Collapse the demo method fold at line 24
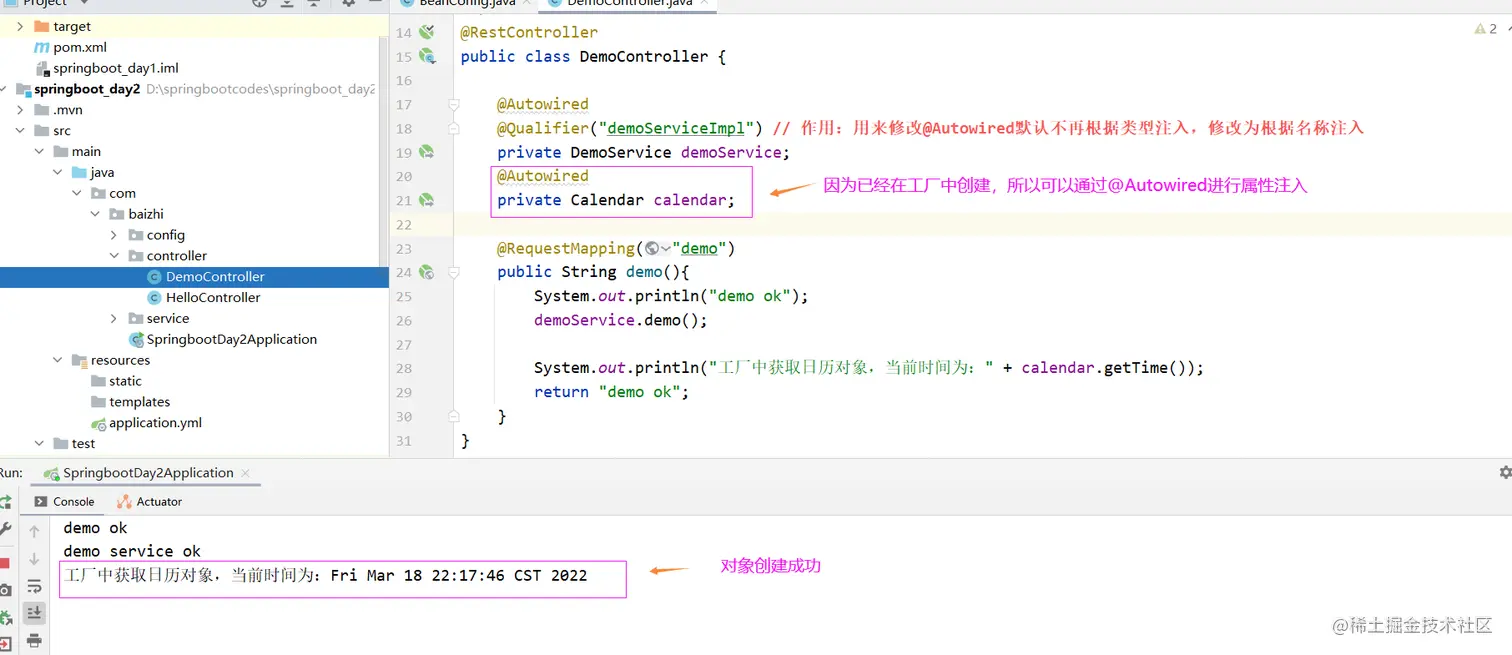Screen dimensions: 1512x655 (454, 272)
